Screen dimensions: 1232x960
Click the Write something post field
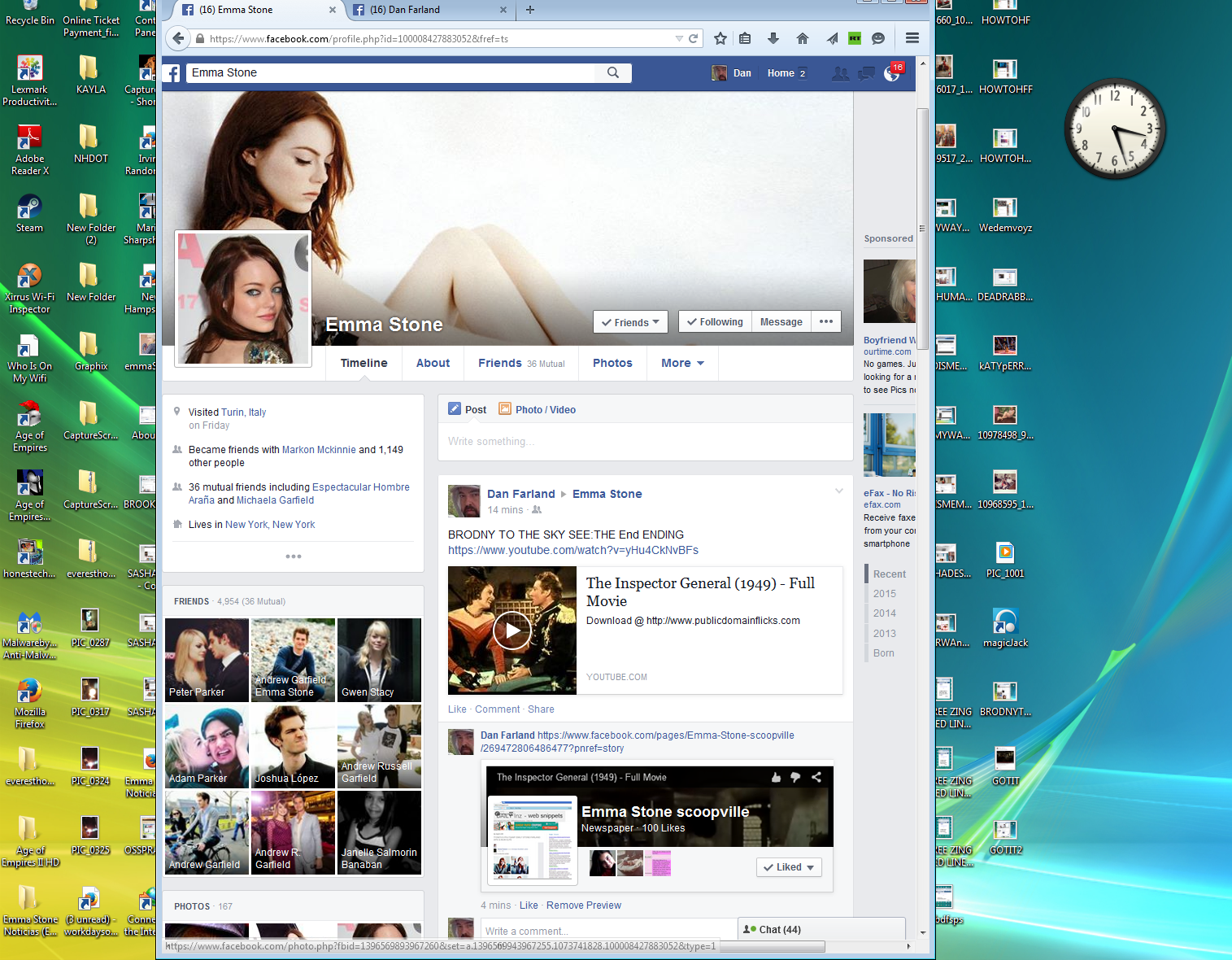coord(646,442)
